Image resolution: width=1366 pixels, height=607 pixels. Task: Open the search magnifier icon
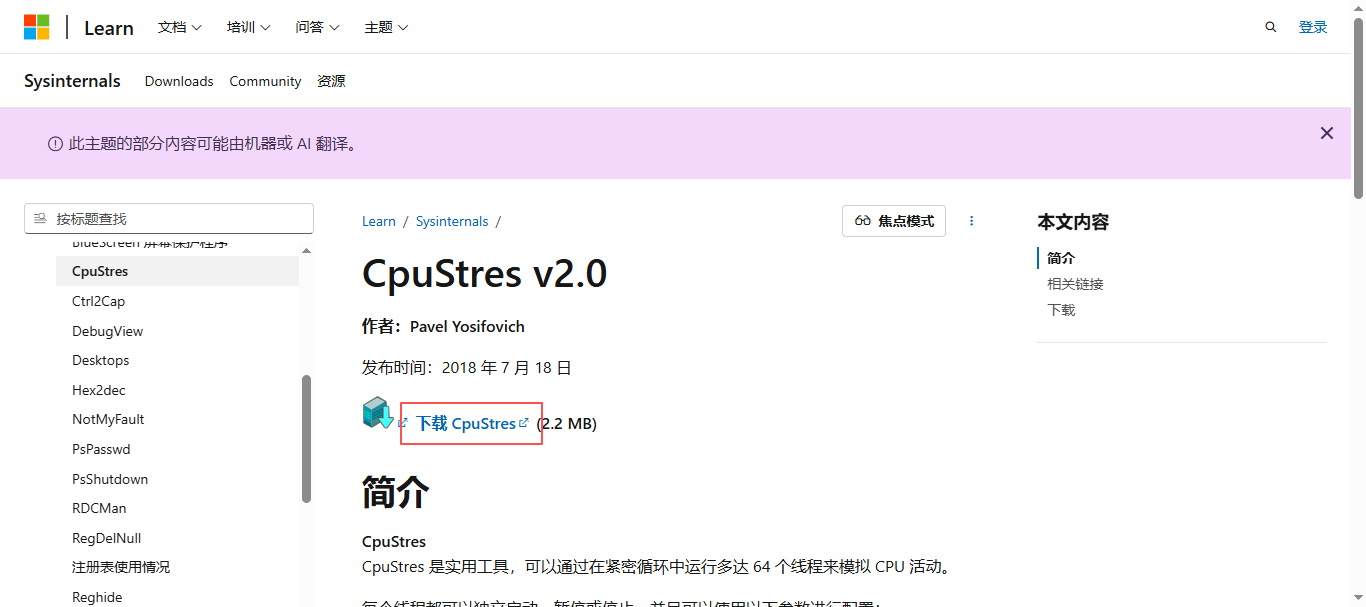[1271, 27]
